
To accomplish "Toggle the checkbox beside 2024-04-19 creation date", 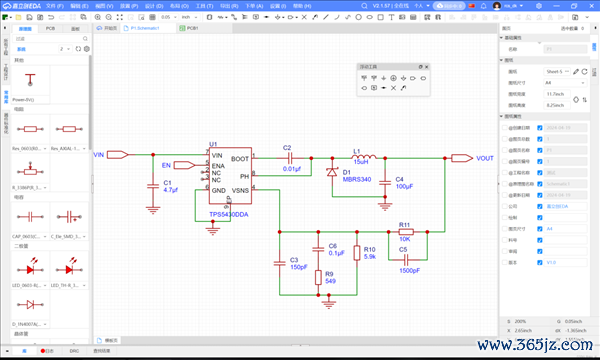I will tap(540, 128).
